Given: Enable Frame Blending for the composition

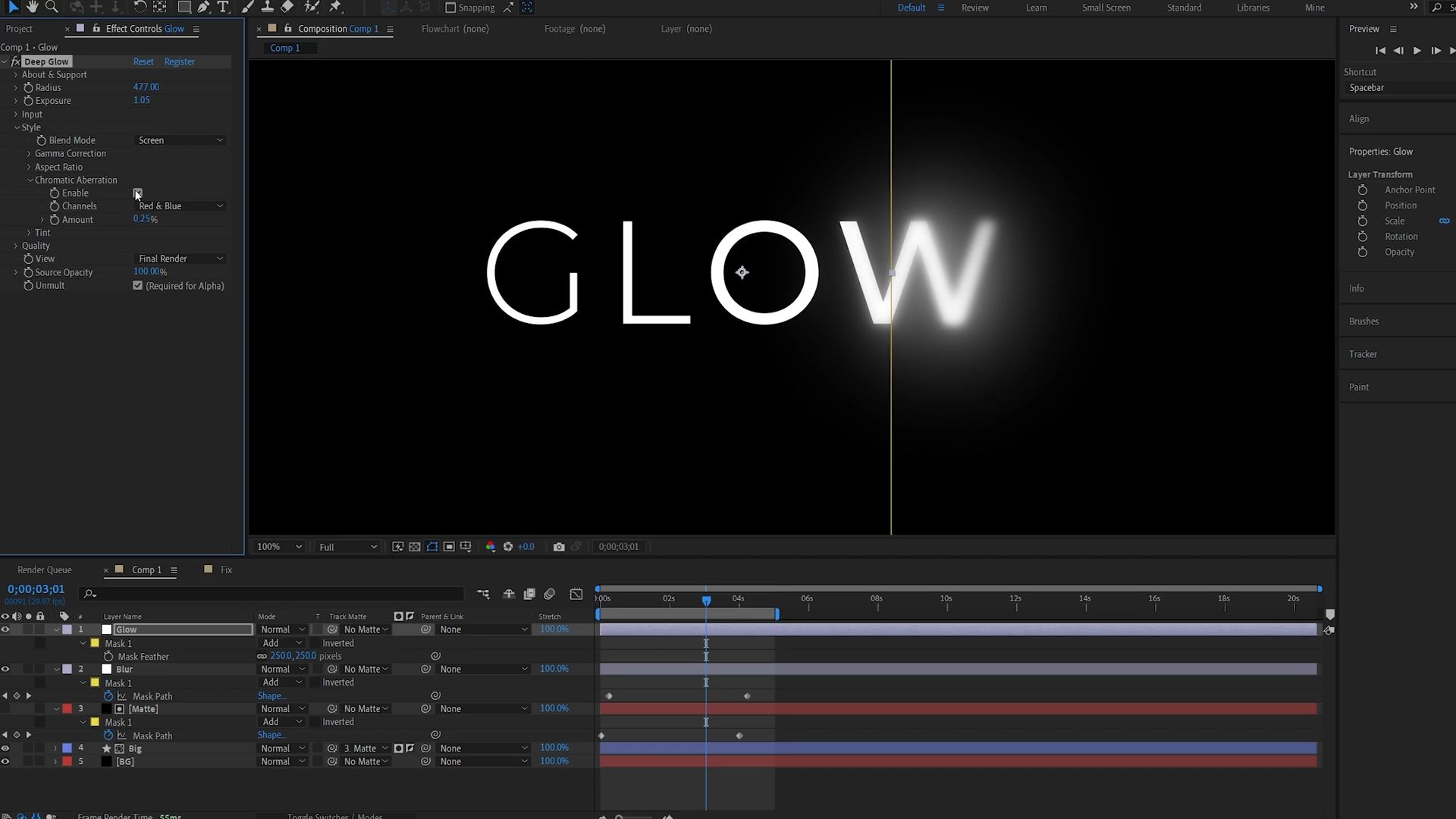Looking at the screenshot, I should 529,594.
